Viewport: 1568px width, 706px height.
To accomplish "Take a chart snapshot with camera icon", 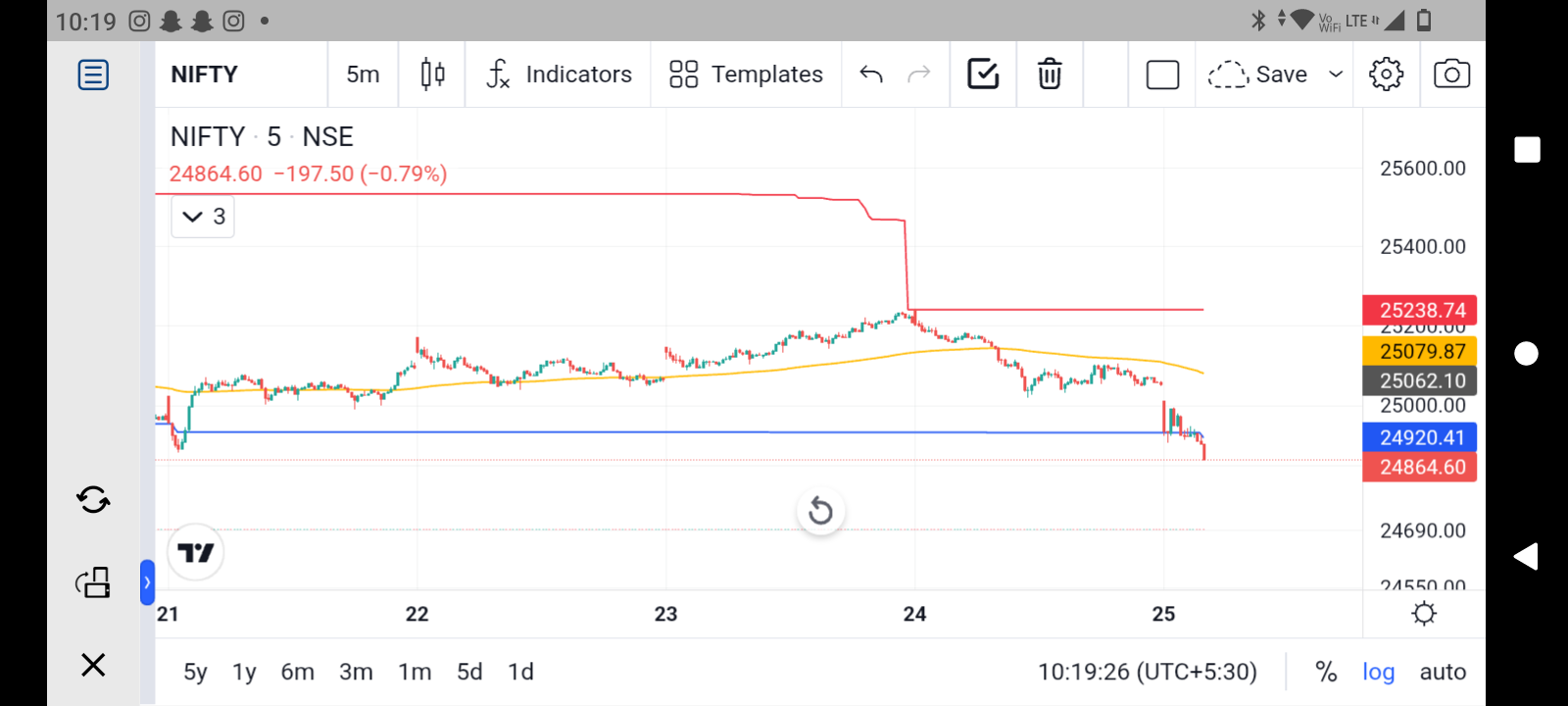I will click(x=1451, y=75).
